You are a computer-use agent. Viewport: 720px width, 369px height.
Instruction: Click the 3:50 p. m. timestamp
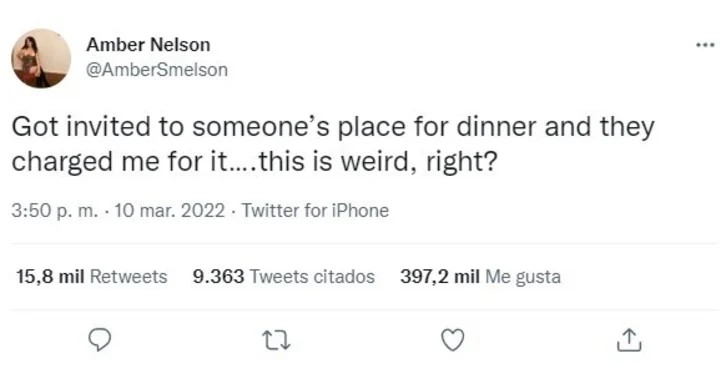click(55, 211)
